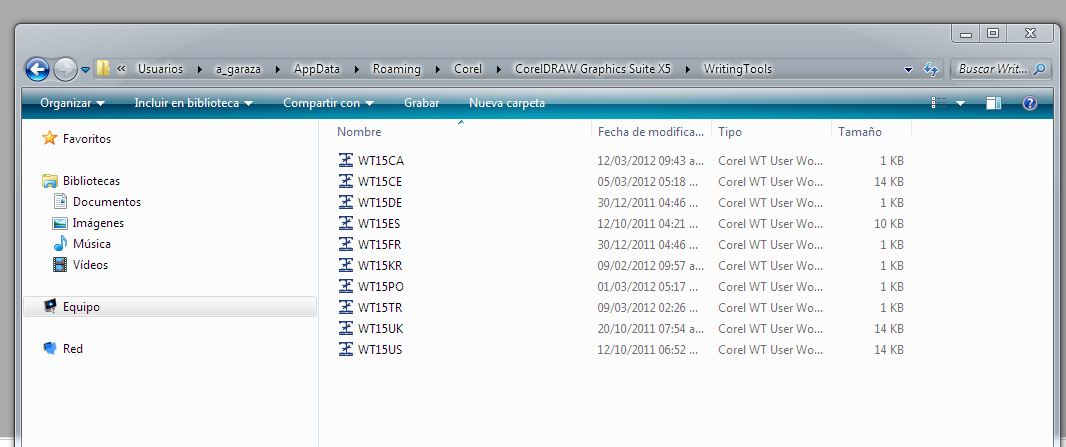The image size is (1066, 447).
Task: Expand arrow after AppData in breadcrumb
Action: pos(356,69)
